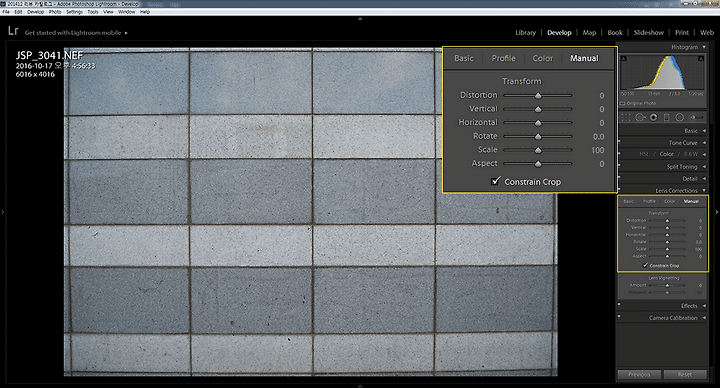Click the histogram graph
This screenshot has height=388, width=720.
point(662,72)
